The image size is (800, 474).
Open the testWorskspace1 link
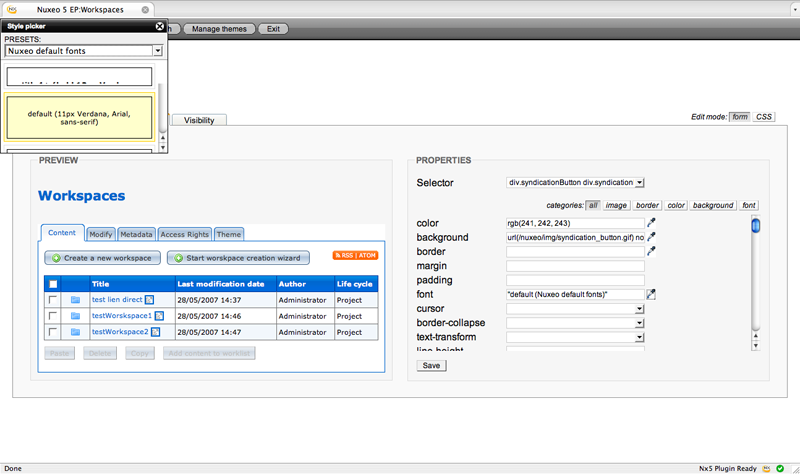(x=122, y=315)
